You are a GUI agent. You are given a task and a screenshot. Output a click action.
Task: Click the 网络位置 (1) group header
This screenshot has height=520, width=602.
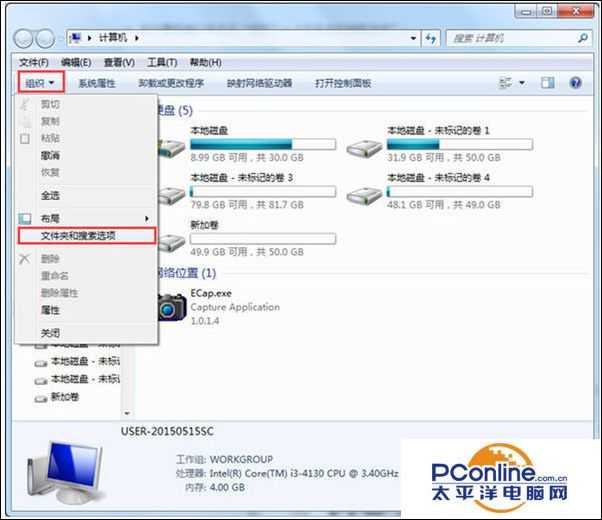tap(186, 273)
